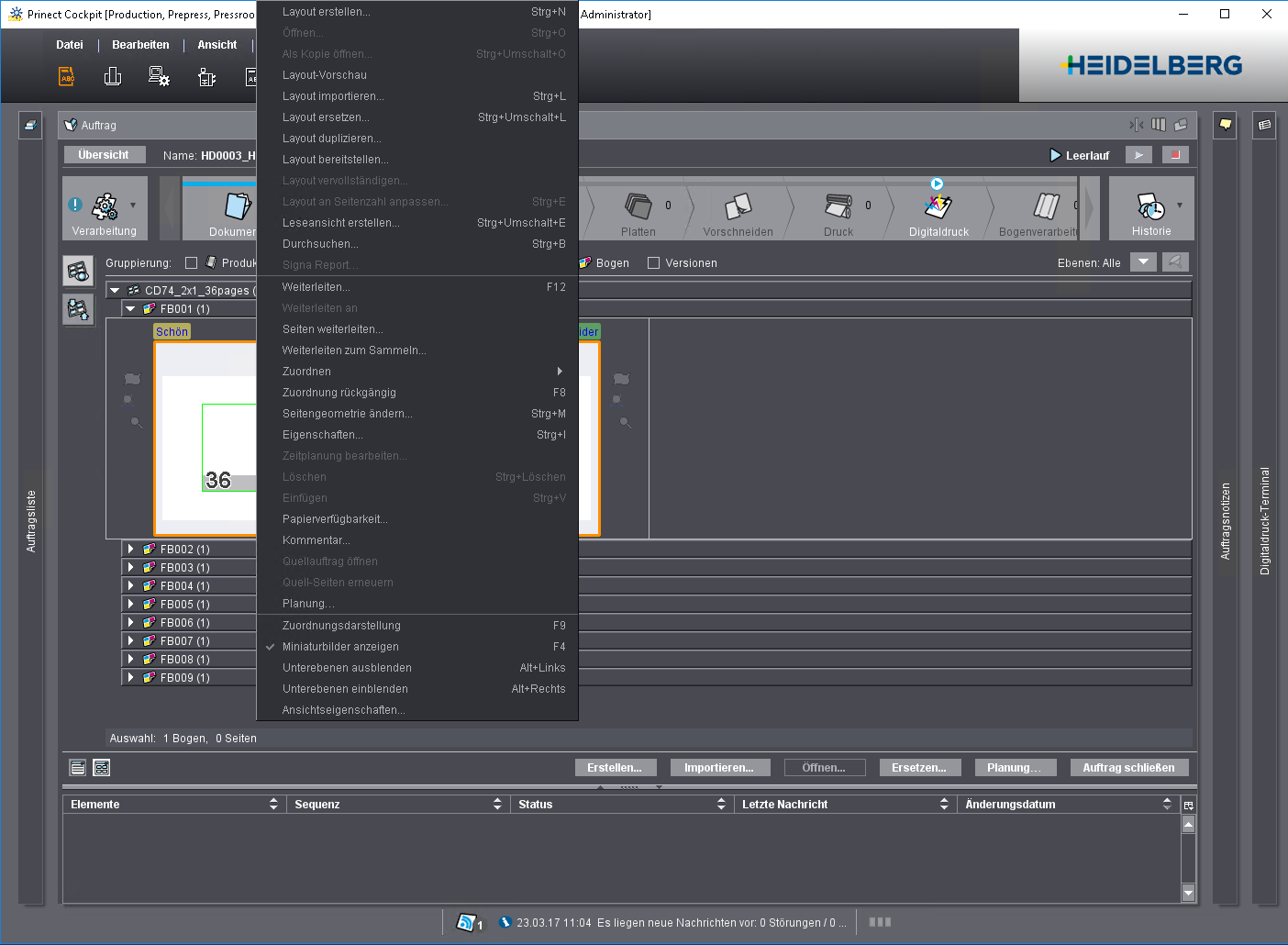Click the lower sheet view icon below Gruppierung
This screenshot has height=945, width=1288.
[x=78, y=309]
